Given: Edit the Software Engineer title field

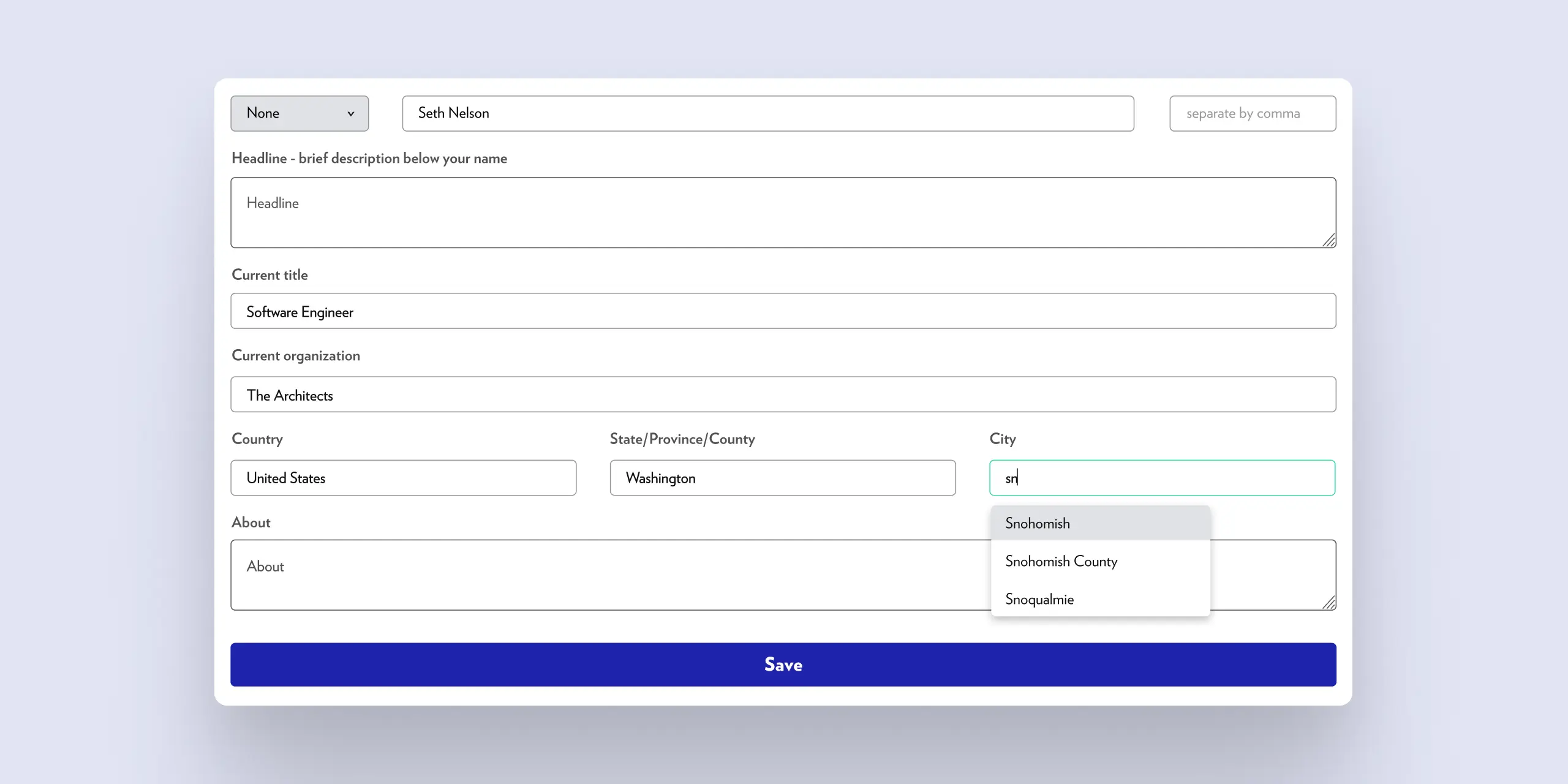Looking at the screenshot, I should (x=783, y=311).
